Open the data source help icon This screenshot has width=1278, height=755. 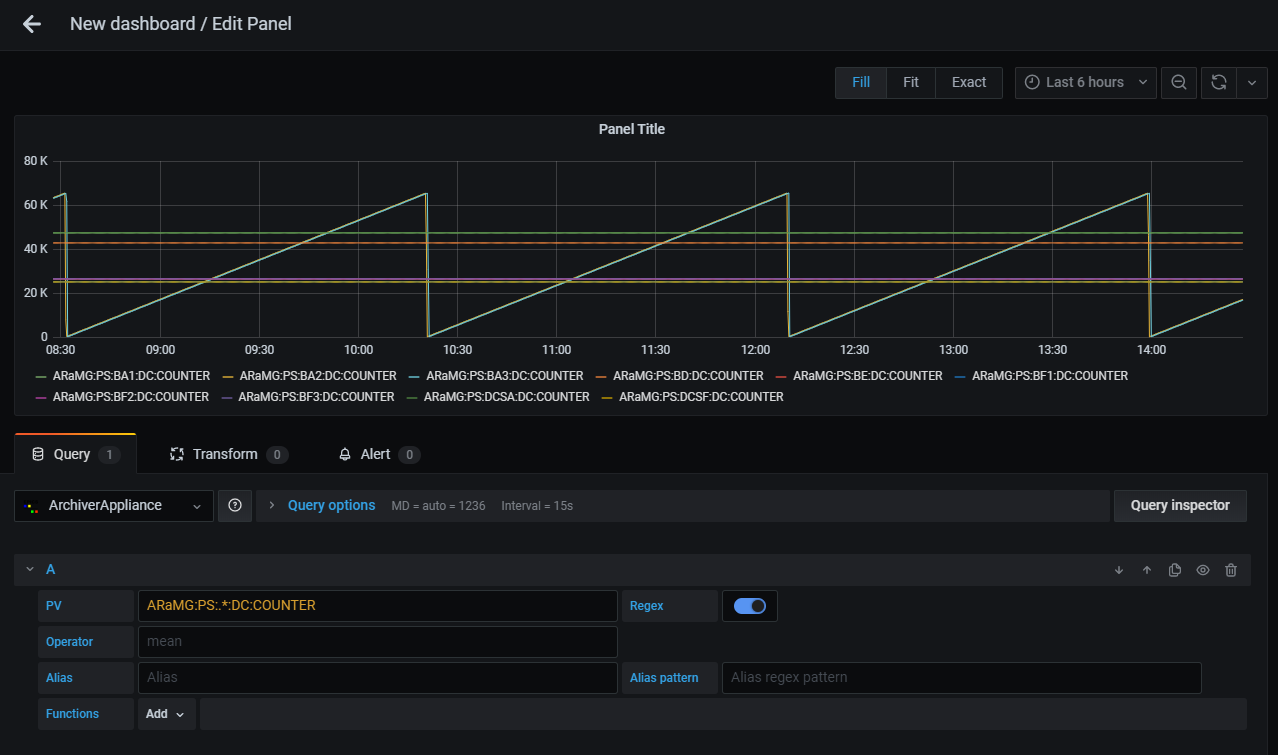click(235, 506)
